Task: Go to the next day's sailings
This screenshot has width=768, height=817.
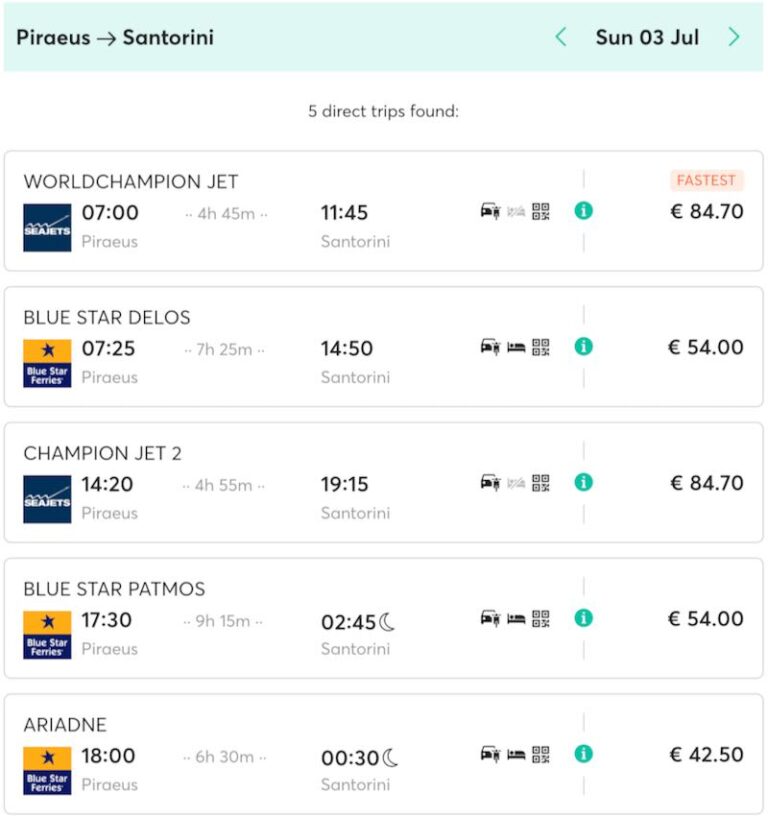Action: [x=736, y=36]
